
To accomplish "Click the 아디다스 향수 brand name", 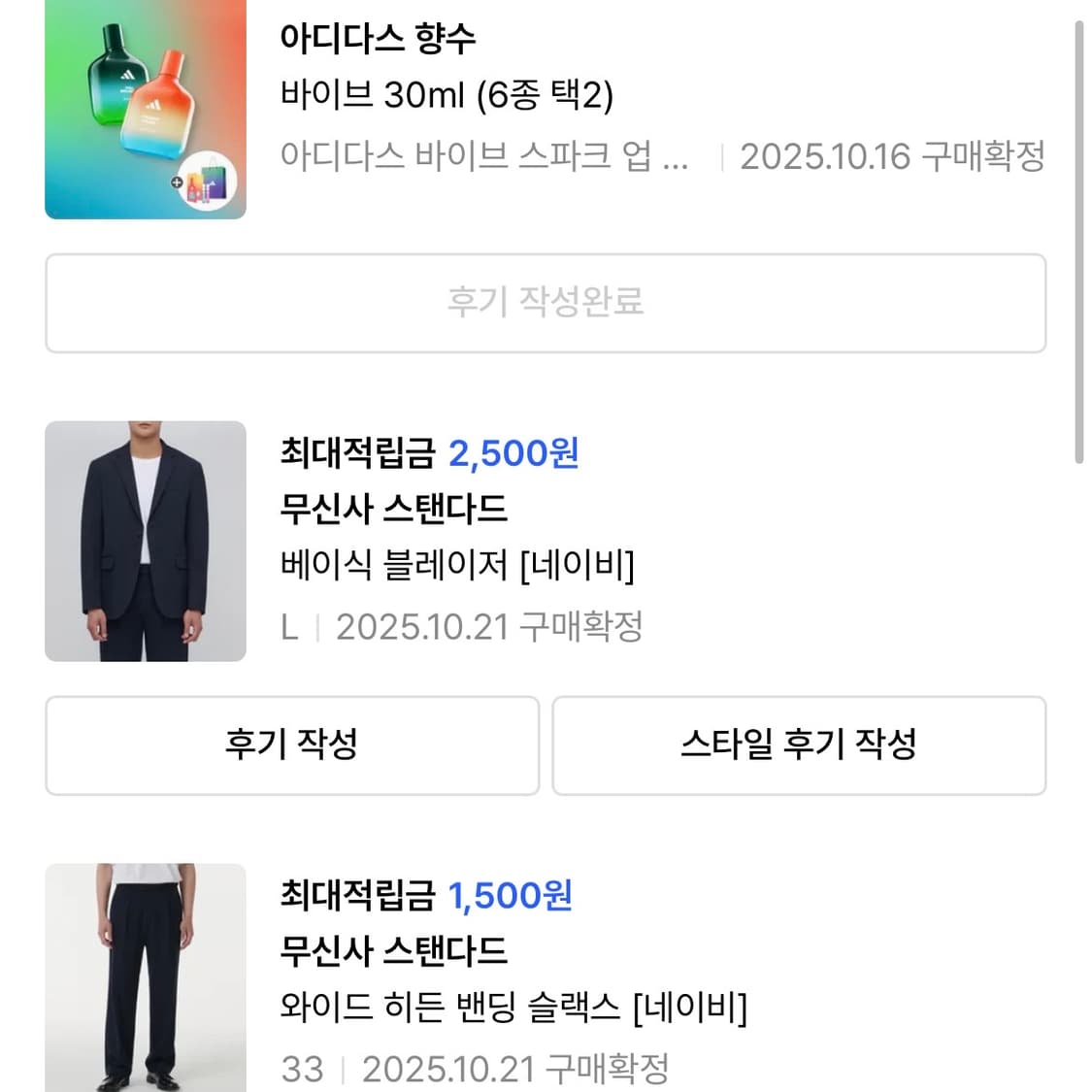I will click(378, 39).
